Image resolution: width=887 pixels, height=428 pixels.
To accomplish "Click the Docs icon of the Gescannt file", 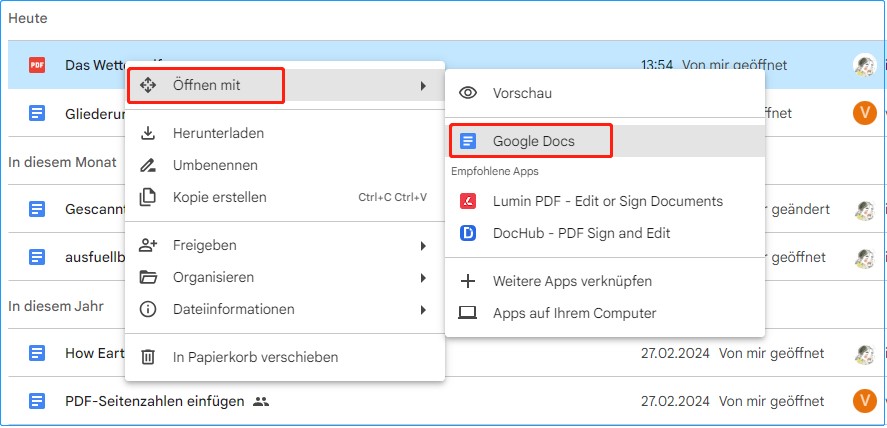I will tap(37, 209).
